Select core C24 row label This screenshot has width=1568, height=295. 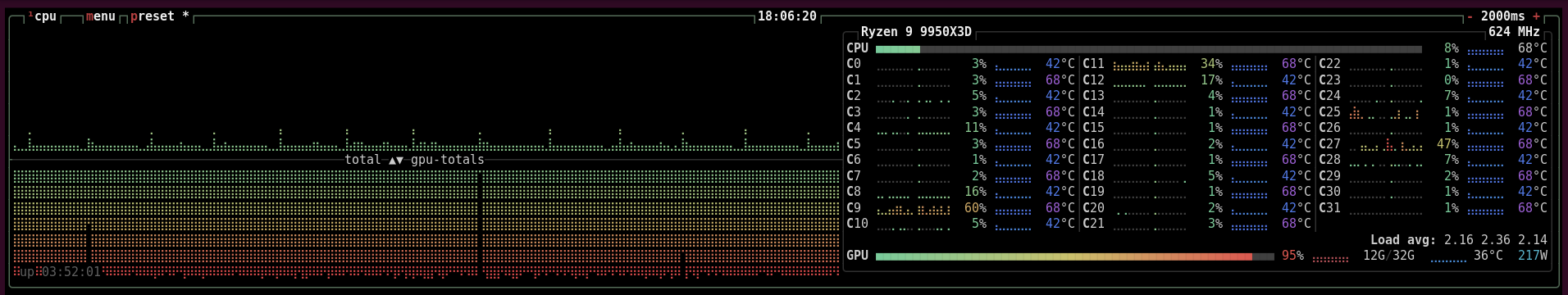click(1329, 96)
